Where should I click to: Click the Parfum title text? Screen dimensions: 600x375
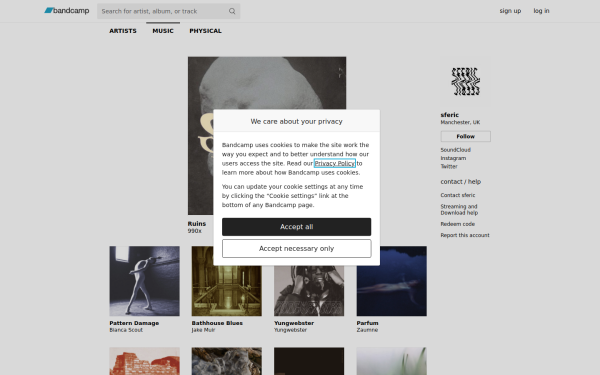click(367, 323)
